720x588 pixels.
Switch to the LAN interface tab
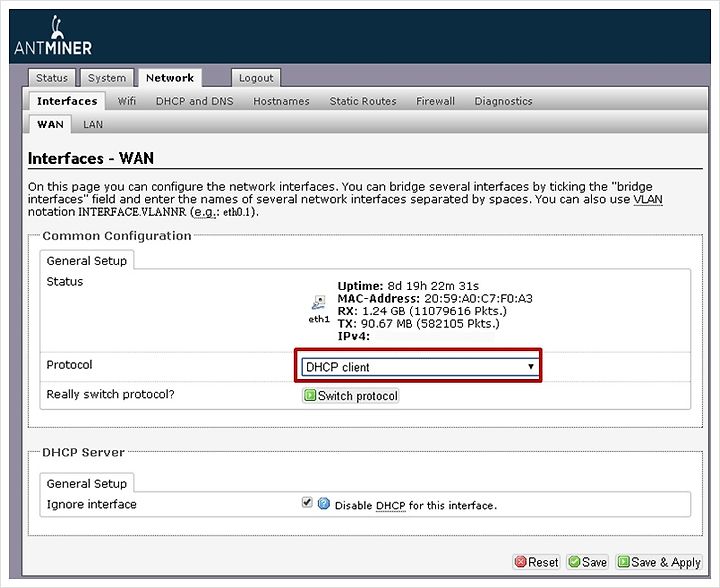[93, 124]
